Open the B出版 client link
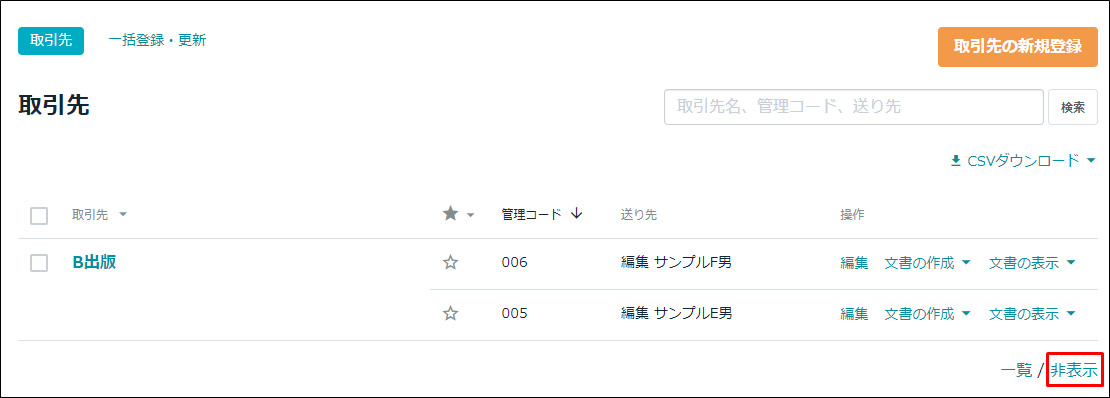This screenshot has width=1110, height=398. click(x=94, y=262)
